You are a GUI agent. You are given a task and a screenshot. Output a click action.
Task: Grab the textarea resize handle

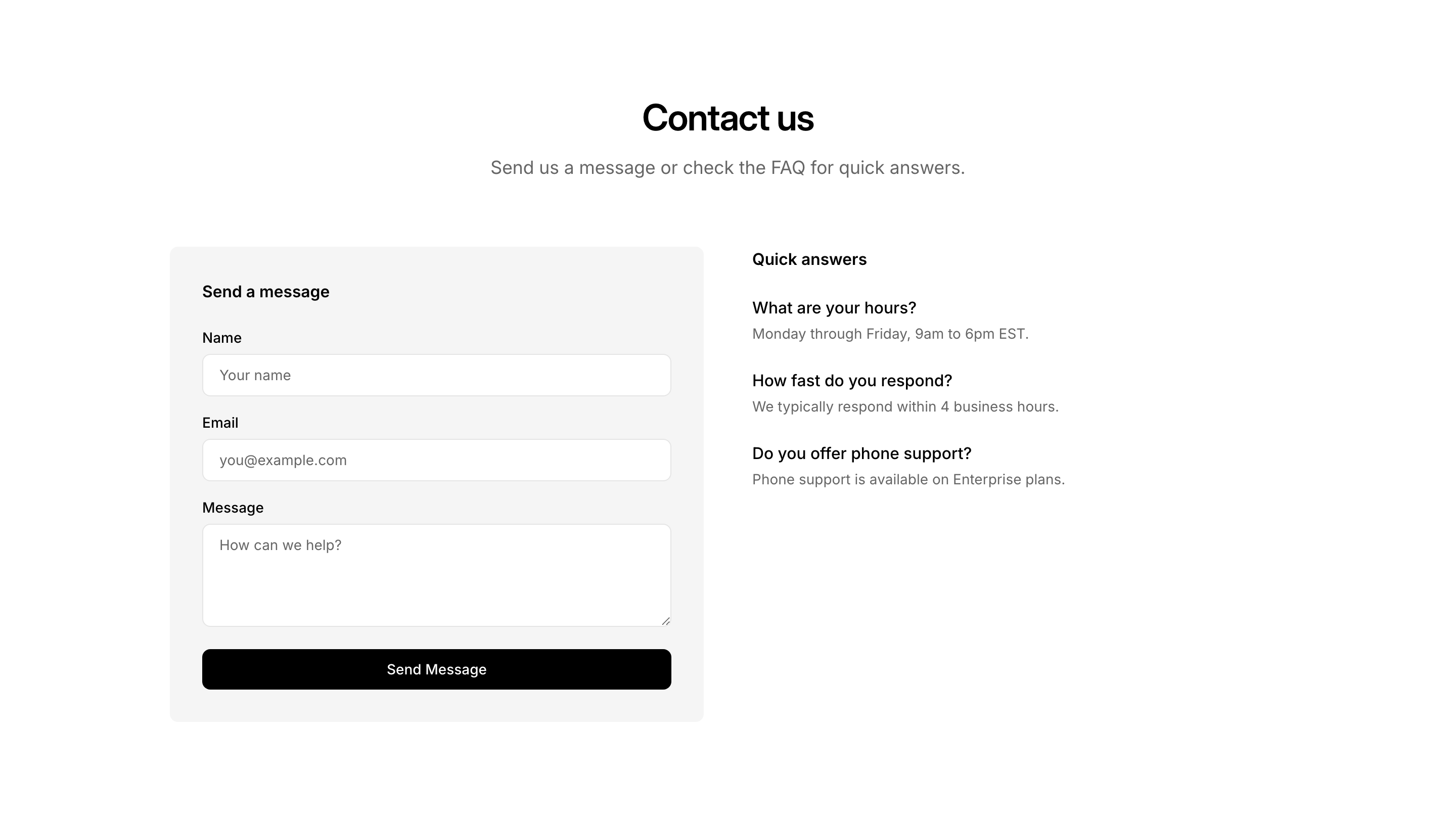point(666,621)
